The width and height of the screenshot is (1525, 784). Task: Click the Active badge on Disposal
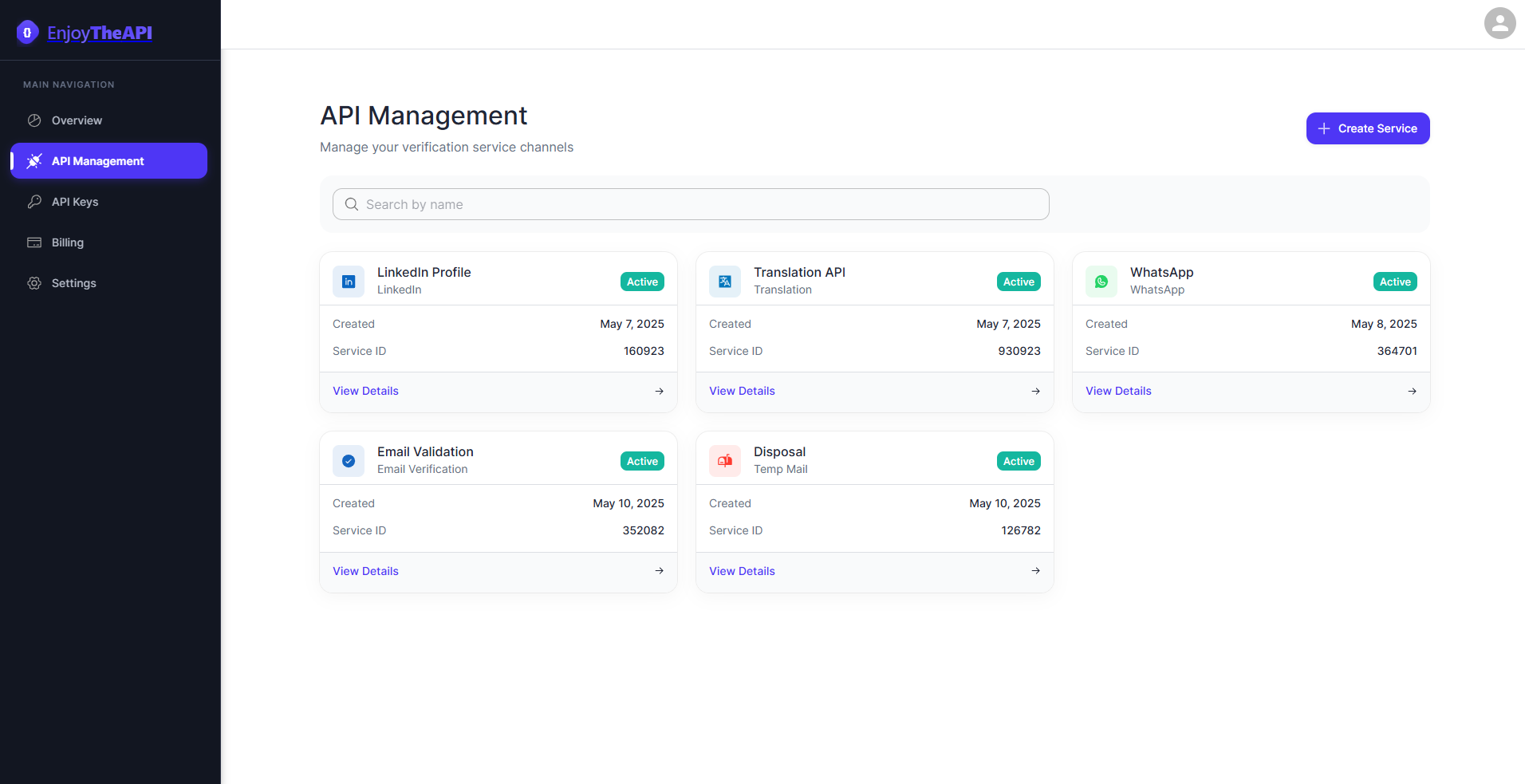[1019, 461]
